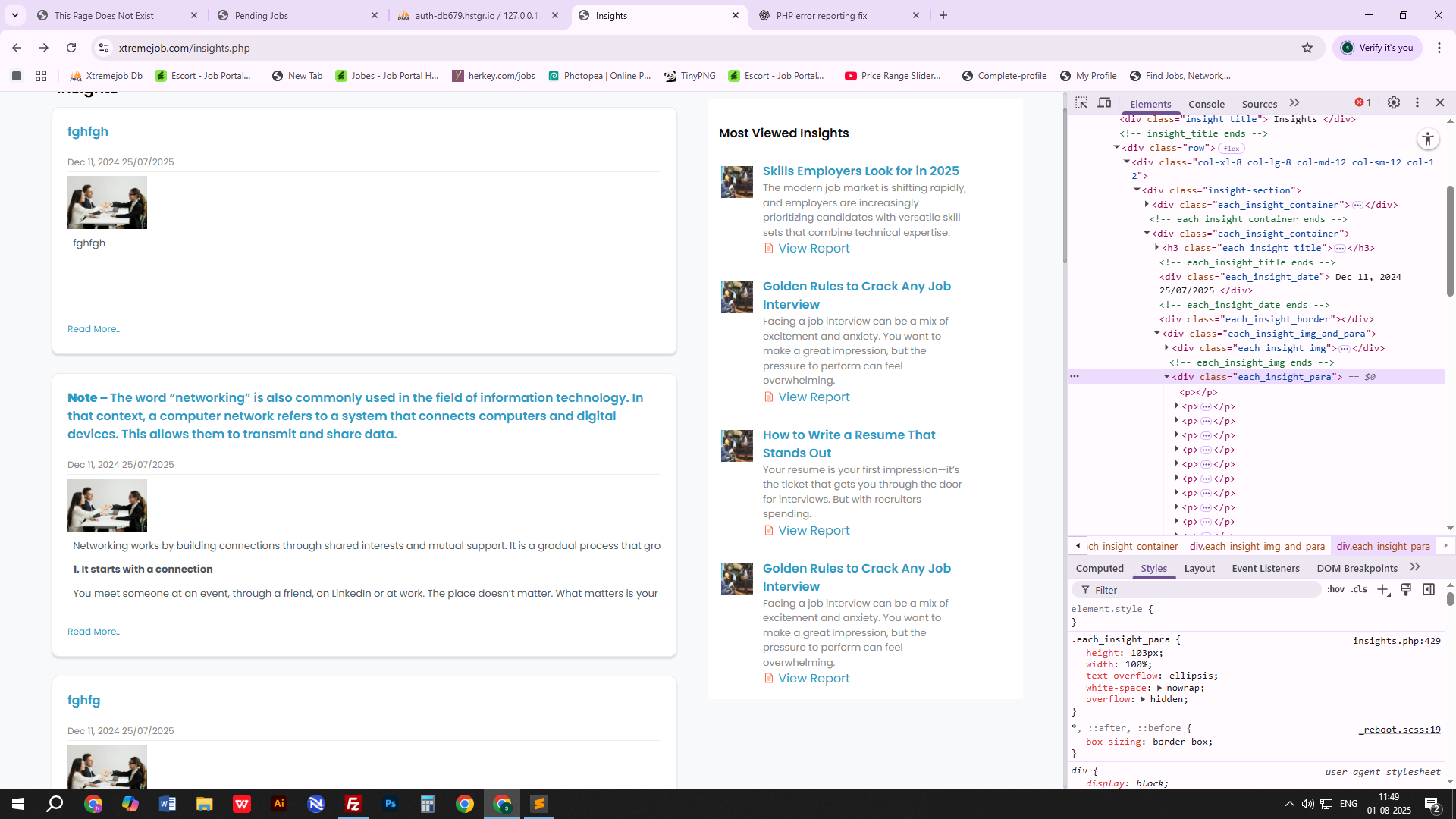This screenshot has width=1456, height=819.
Task: Toggle the rendering emulations paintbrush icon
Action: click(x=1406, y=590)
